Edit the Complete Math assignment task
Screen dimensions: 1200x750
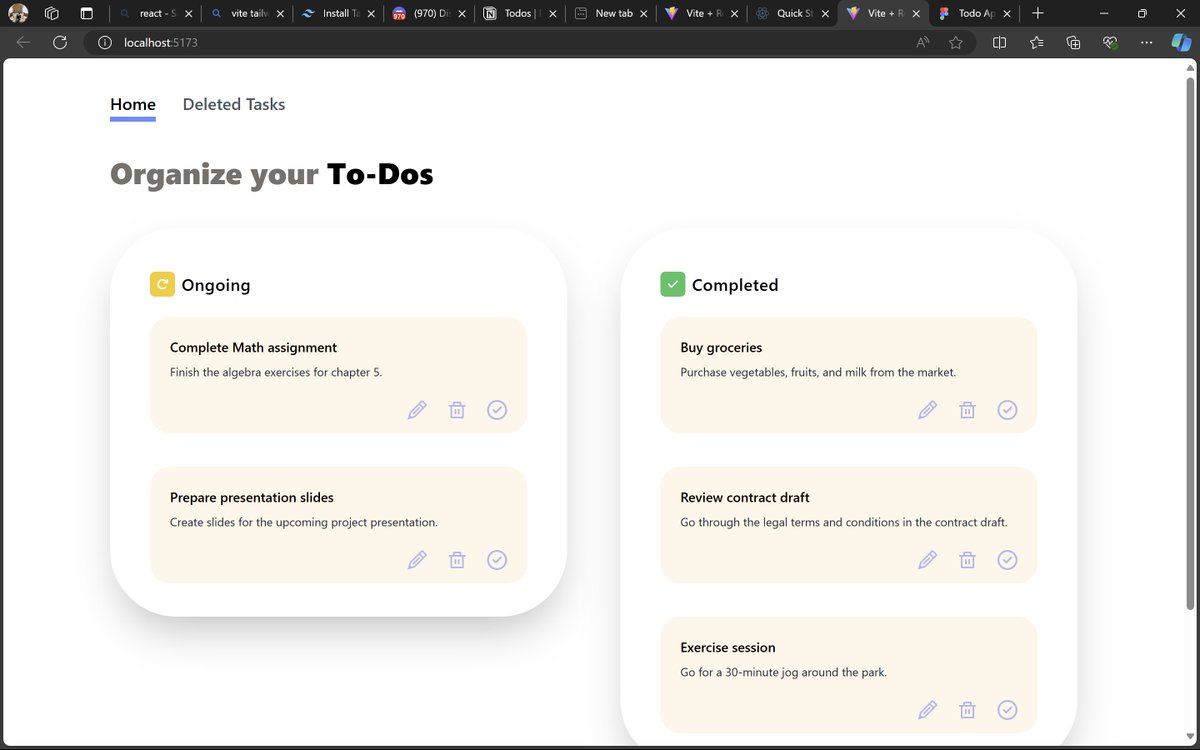click(x=417, y=410)
